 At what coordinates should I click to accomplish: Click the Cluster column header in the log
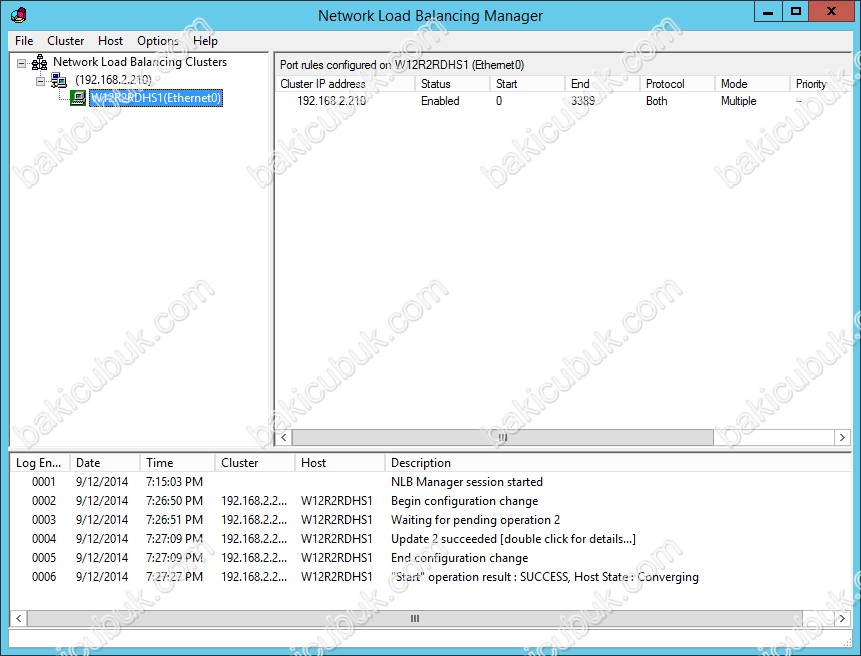[255, 463]
